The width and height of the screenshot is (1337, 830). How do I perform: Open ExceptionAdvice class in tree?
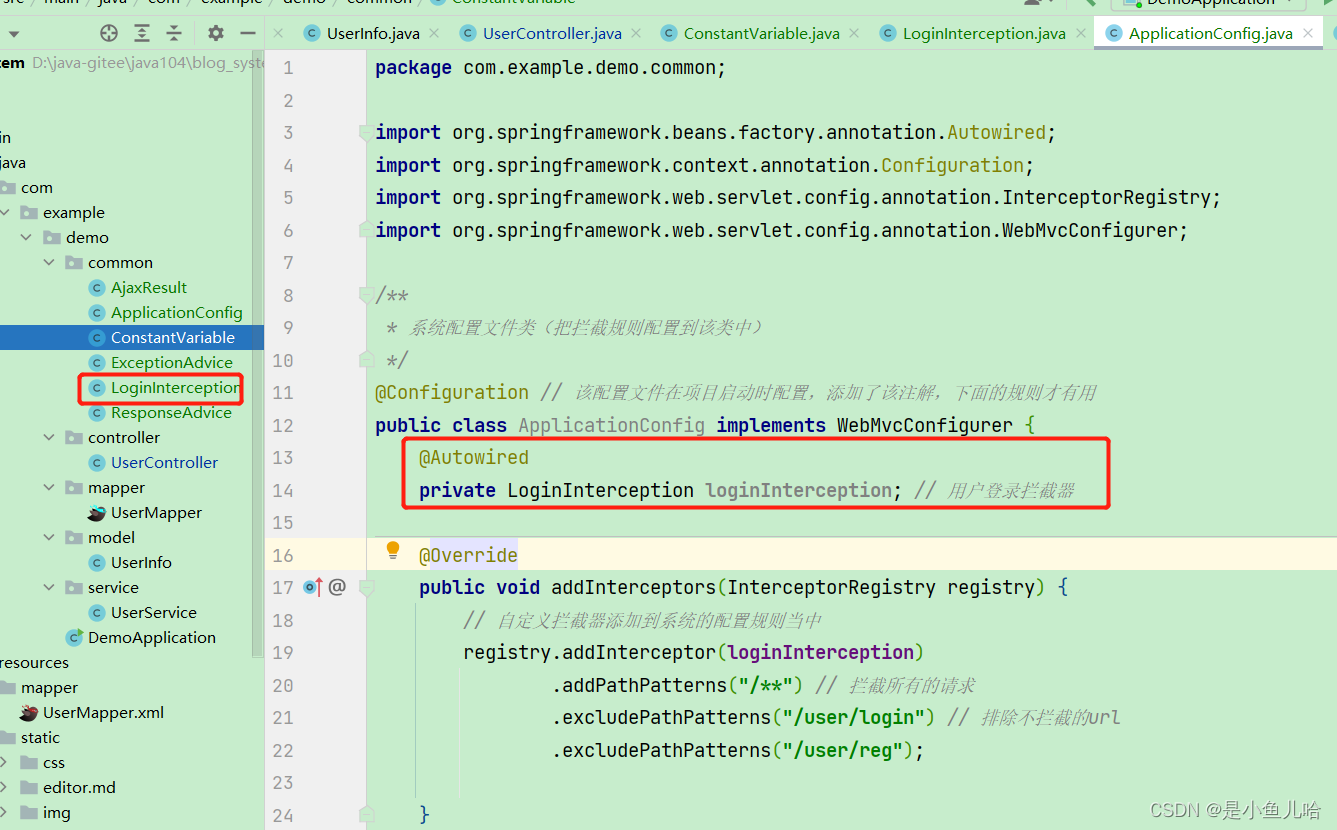tap(172, 362)
